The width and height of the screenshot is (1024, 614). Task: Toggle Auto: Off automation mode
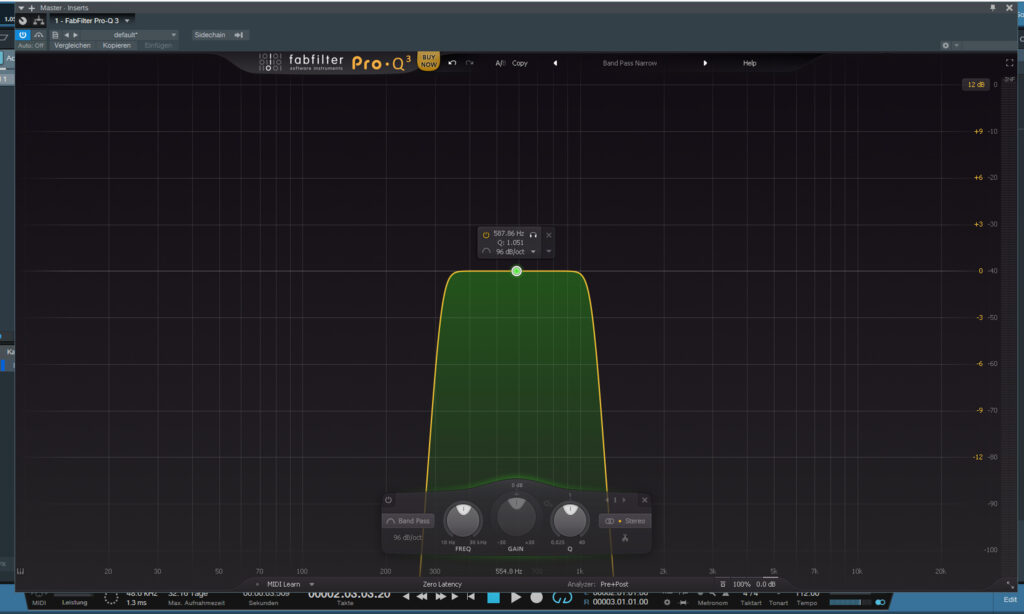[31, 45]
